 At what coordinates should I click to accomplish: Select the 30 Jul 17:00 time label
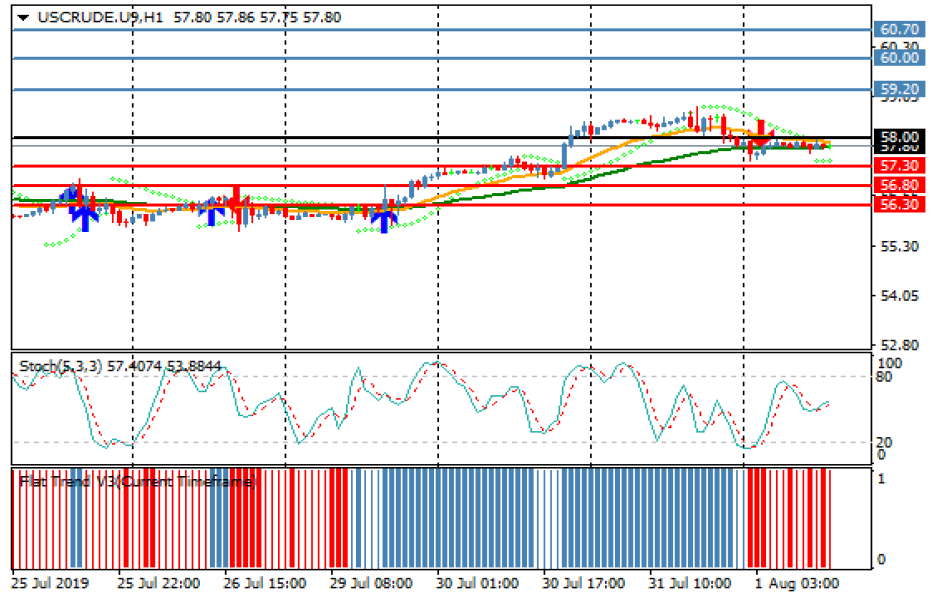[584, 583]
